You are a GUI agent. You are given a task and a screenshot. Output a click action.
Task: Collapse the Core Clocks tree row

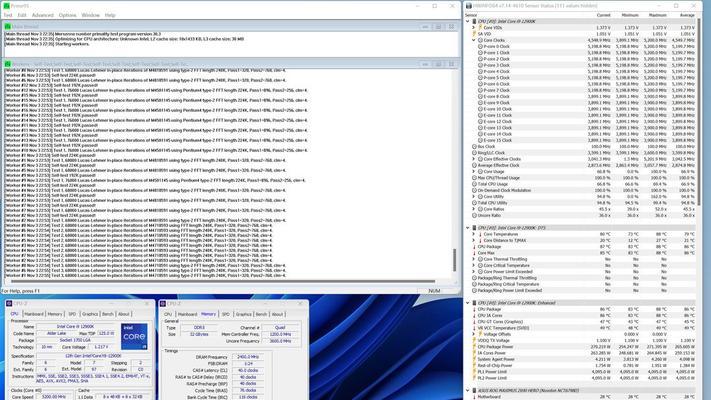click(x=474, y=40)
